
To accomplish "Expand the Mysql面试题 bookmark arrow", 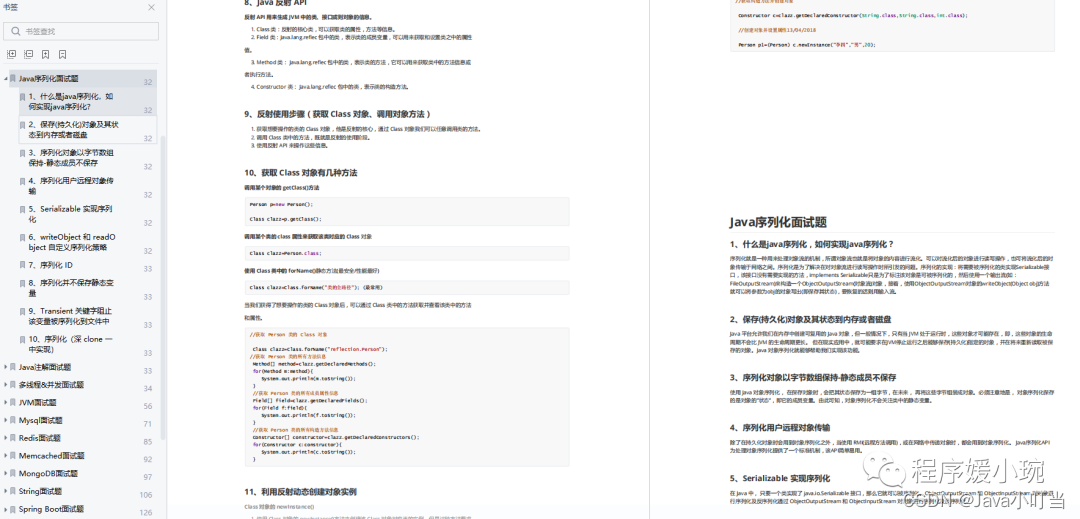I will tap(6, 420).
